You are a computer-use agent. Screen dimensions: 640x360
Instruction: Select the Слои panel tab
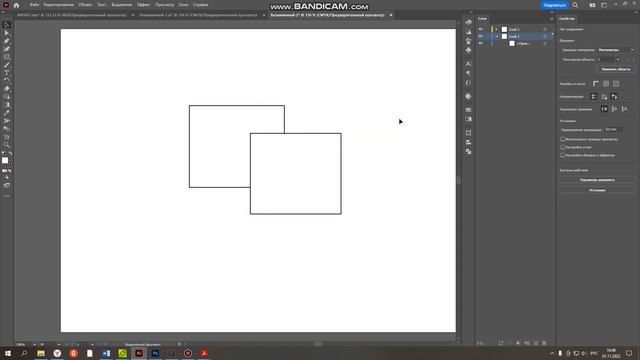point(482,19)
